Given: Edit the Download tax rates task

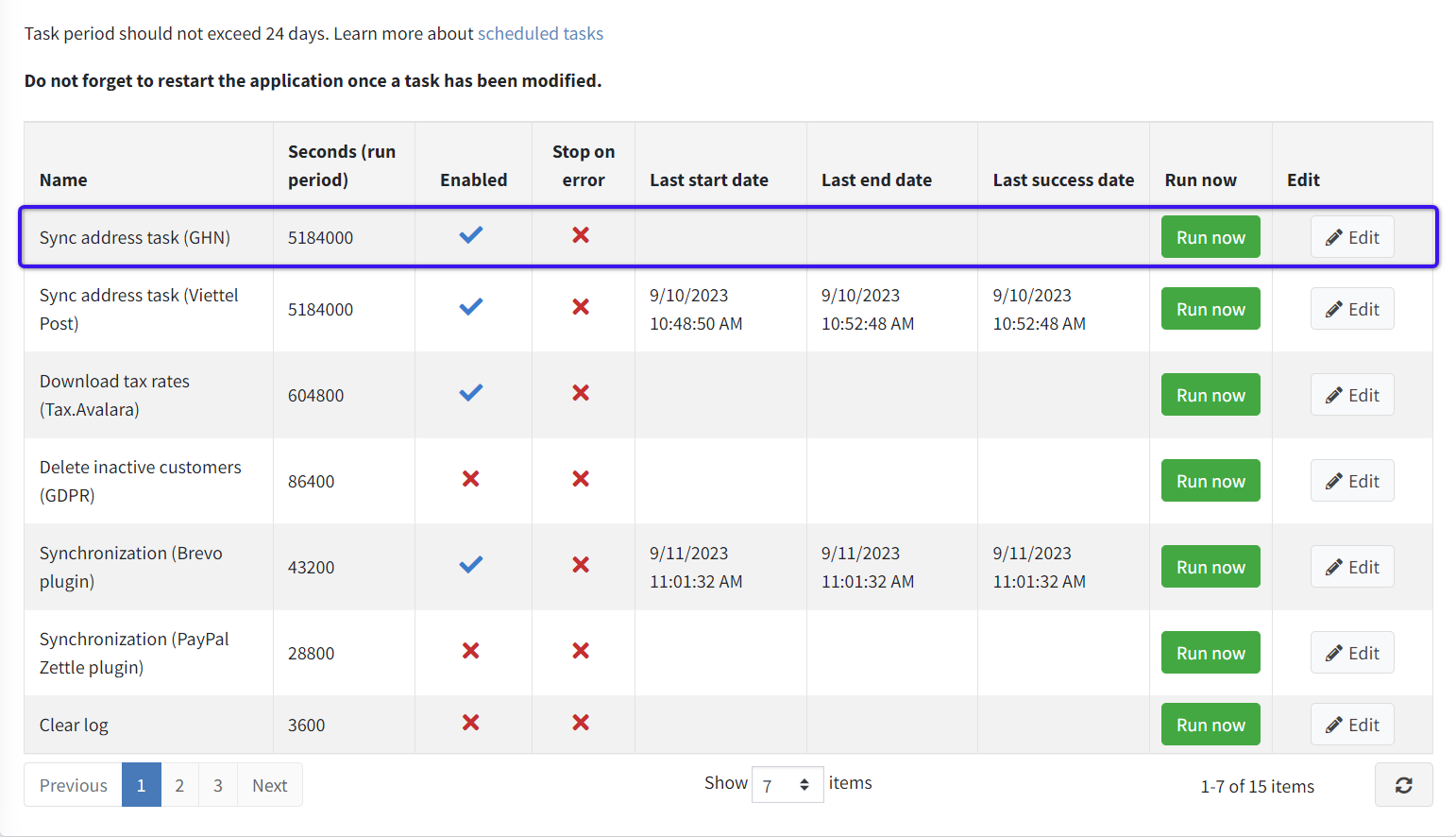Looking at the screenshot, I should click(x=1352, y=395).
